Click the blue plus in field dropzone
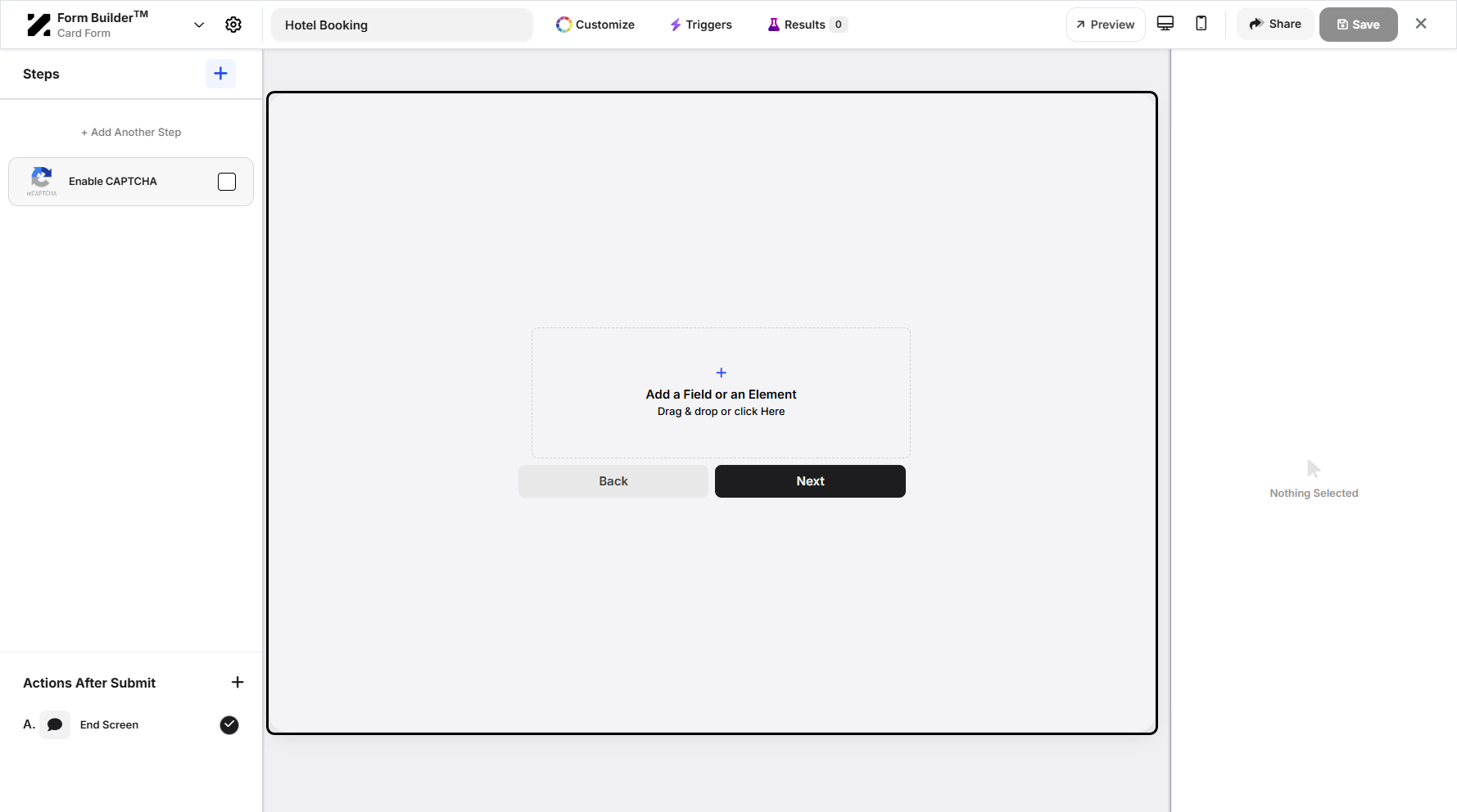 [x=721, y=372]
